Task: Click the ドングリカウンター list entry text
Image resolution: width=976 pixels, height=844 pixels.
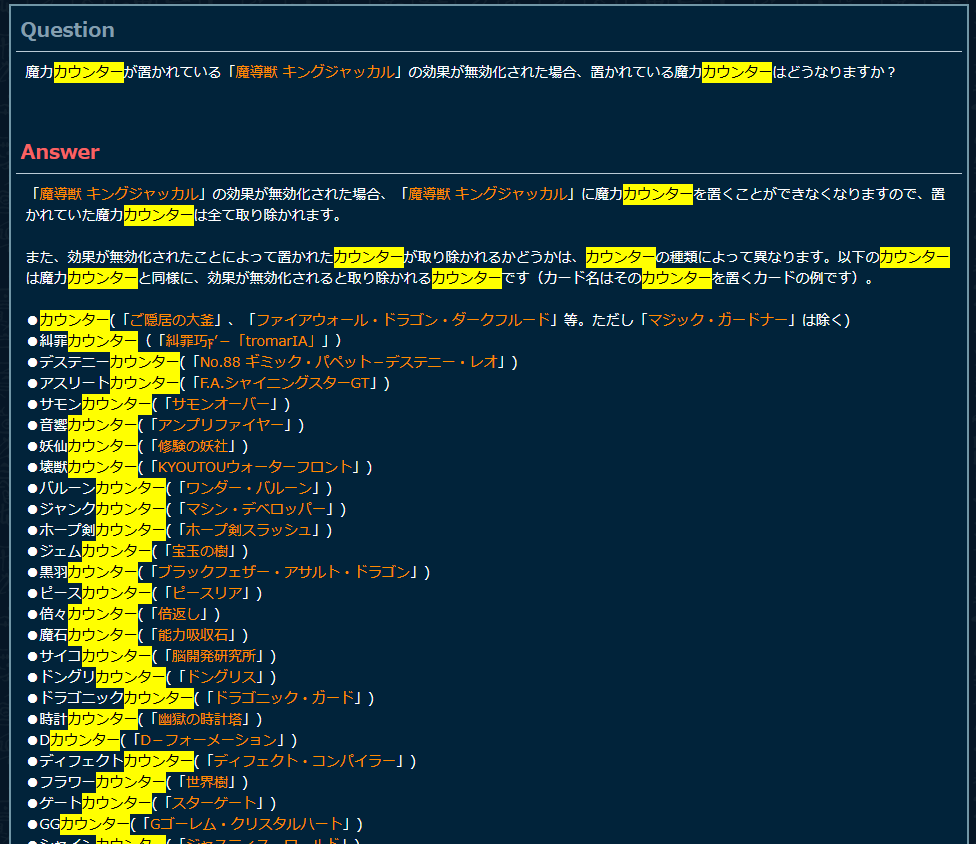Action: (x=102, y=678)
